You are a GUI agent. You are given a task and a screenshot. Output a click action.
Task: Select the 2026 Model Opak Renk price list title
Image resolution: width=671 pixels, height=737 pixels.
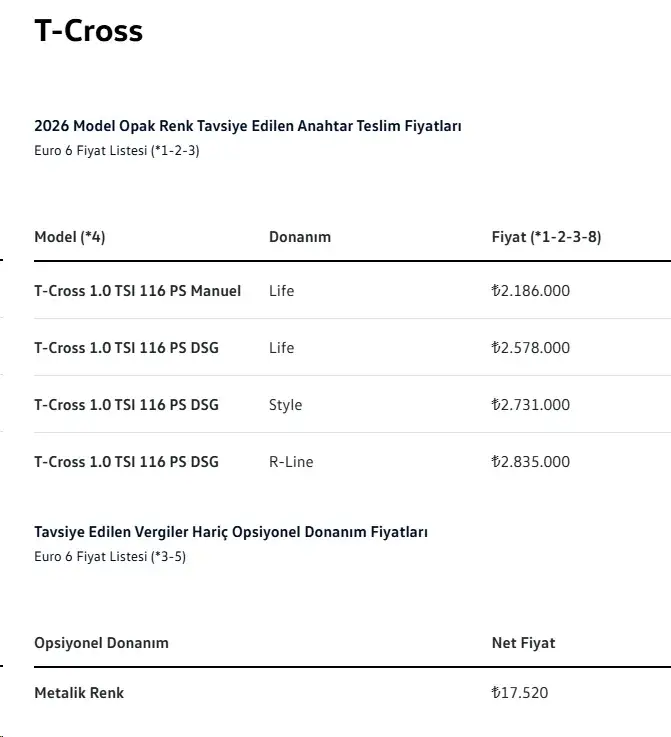(248, 126)
